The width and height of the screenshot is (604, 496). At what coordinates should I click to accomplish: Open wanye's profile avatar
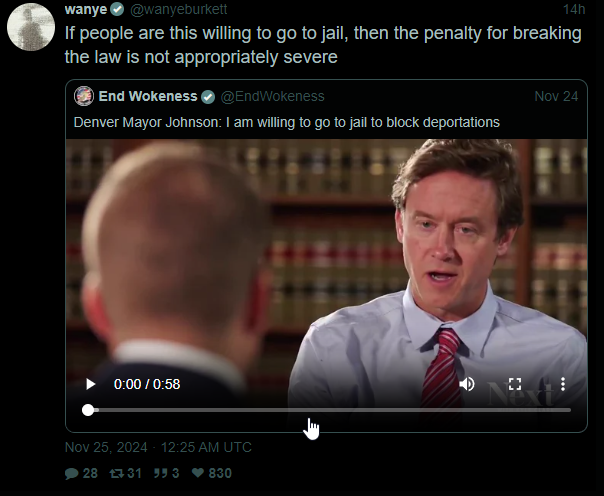31,27
